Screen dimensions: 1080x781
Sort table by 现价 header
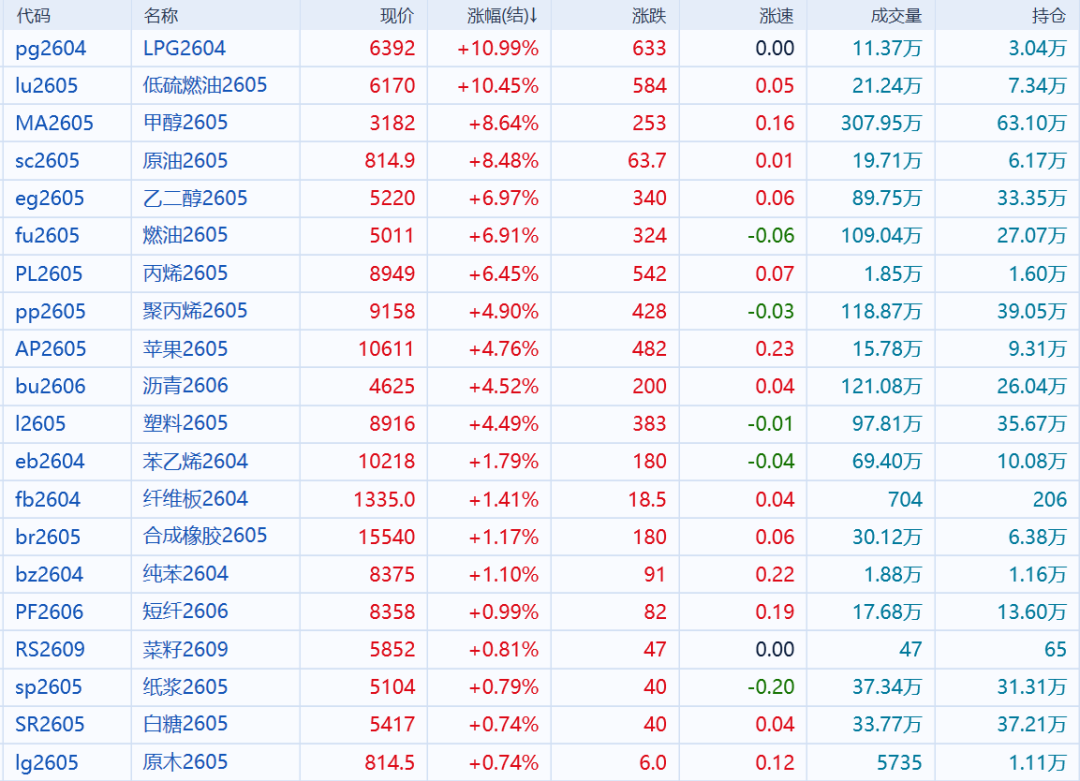(397, 15)
